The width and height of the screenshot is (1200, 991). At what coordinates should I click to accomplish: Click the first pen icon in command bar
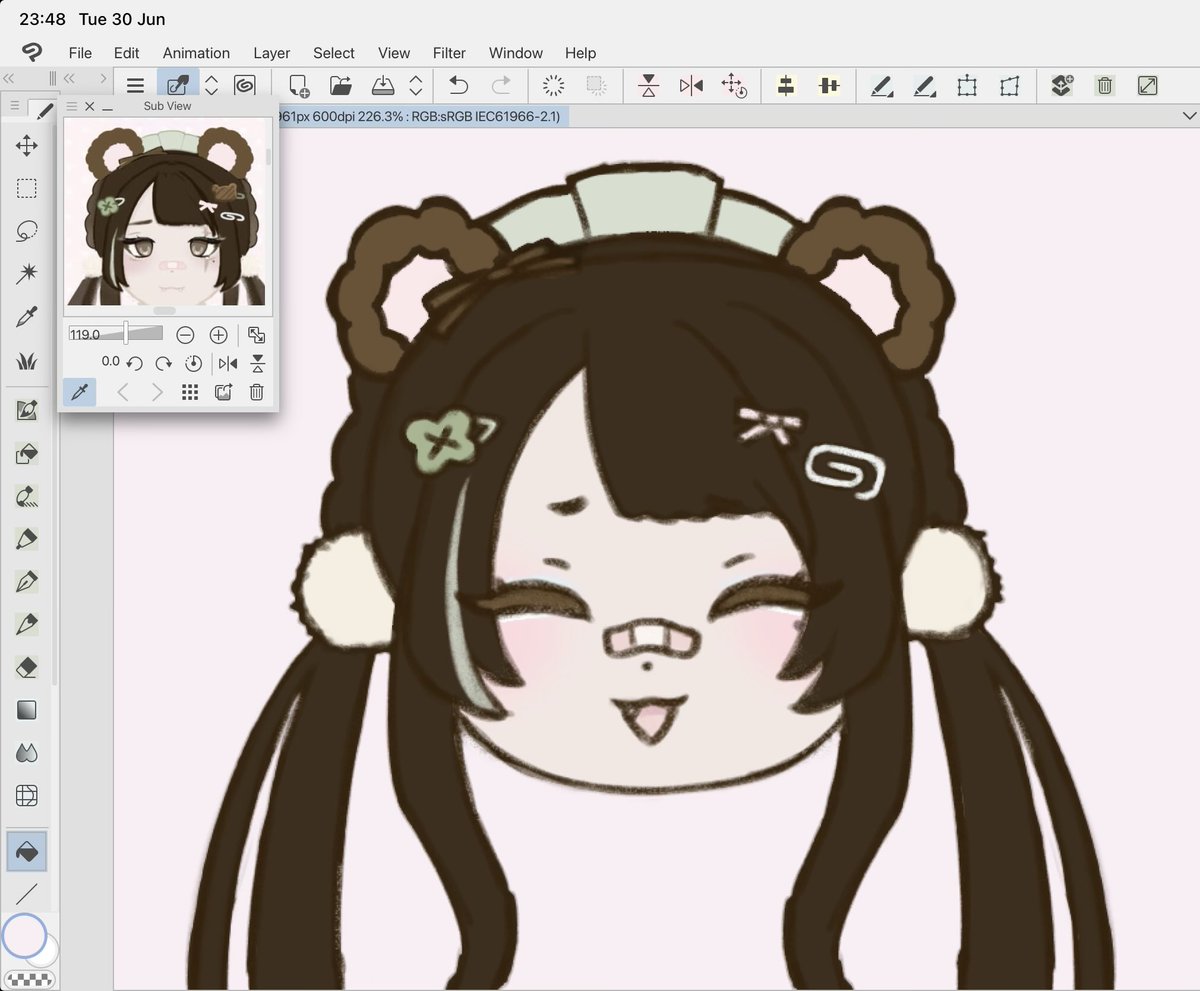click(881, 86)
